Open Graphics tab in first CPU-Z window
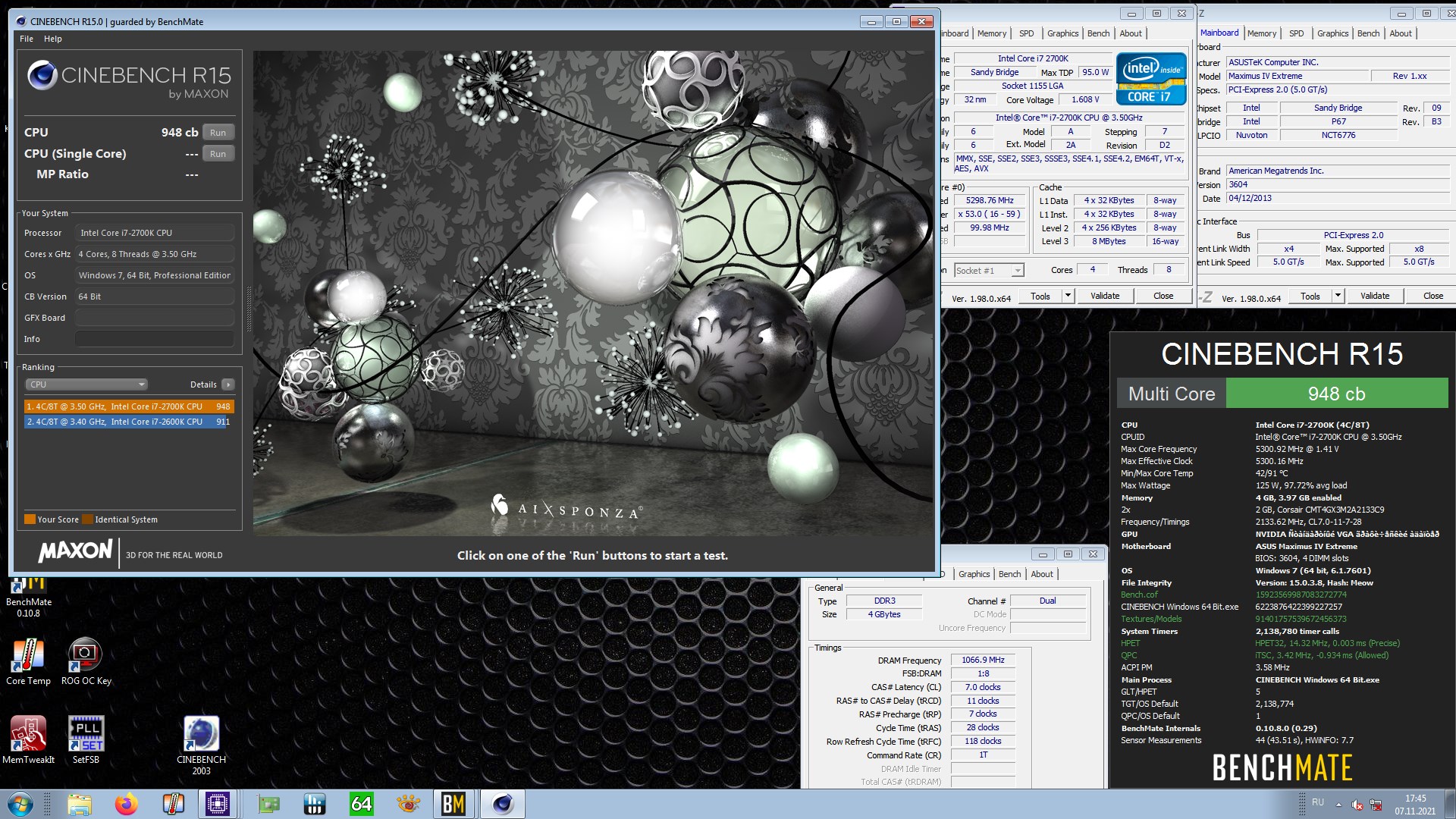Screen dimensions: 1456x819 point(1062,33)
